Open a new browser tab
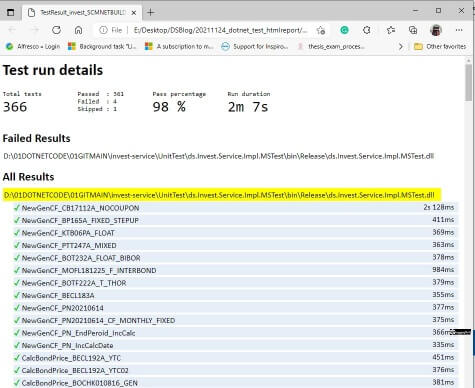The image size is (475, 388). pyautogui.click(x=151, y=13)
